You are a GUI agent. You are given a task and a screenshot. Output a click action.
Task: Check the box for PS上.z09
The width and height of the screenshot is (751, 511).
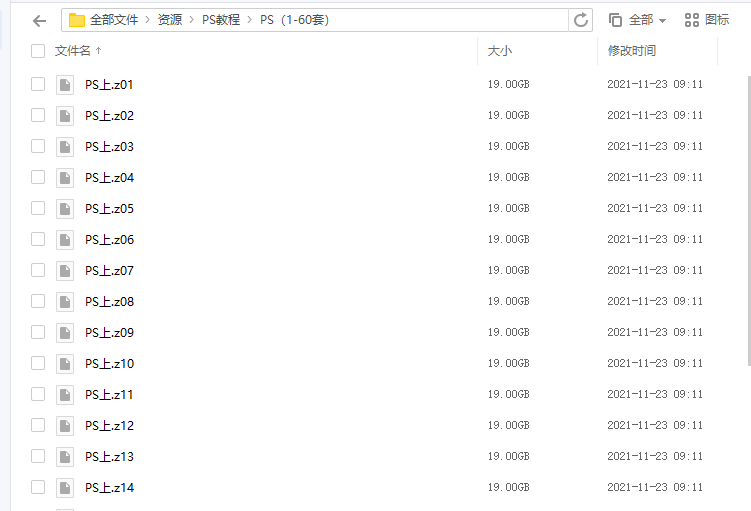(38, 332)
